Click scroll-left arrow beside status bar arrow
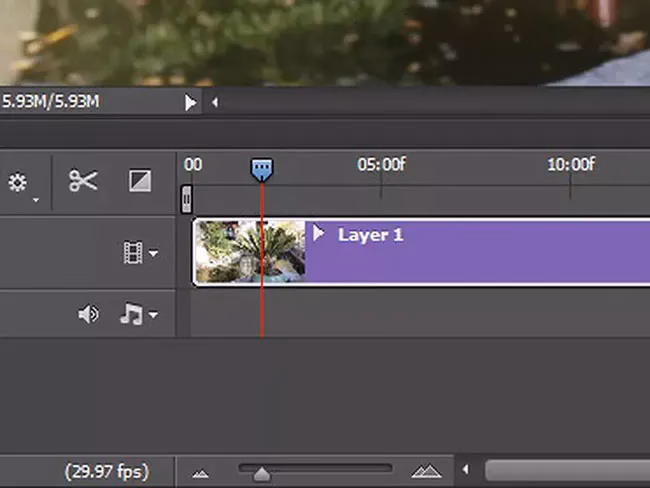This screenshot has height=488, width=650. [214, 102]
